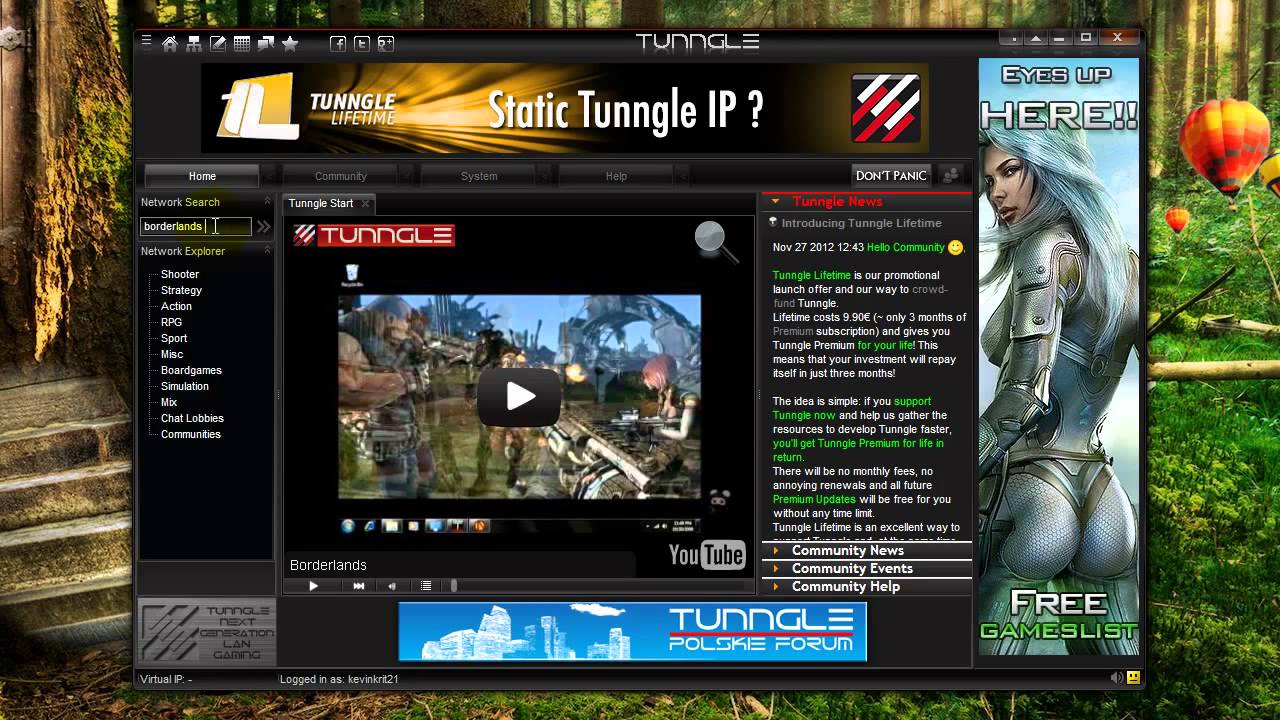Click the Network Search input field
Screen dimensions: 1280x720
(x=195, y=226)
